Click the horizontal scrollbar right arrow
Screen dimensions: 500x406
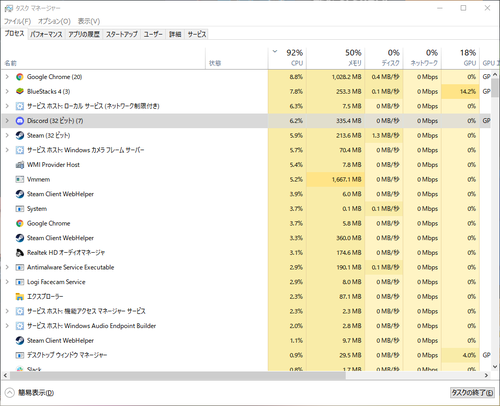(x=486, y=376)
